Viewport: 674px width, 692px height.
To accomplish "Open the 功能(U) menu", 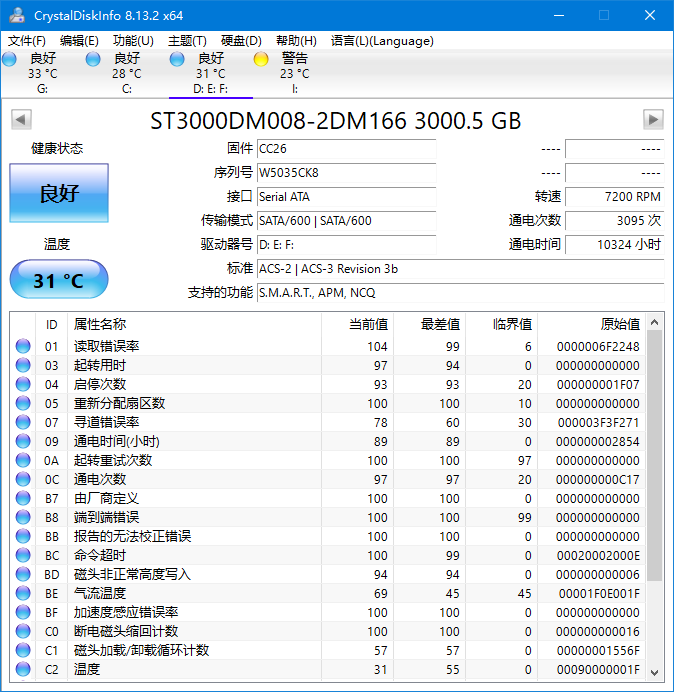I will (133, 41).
